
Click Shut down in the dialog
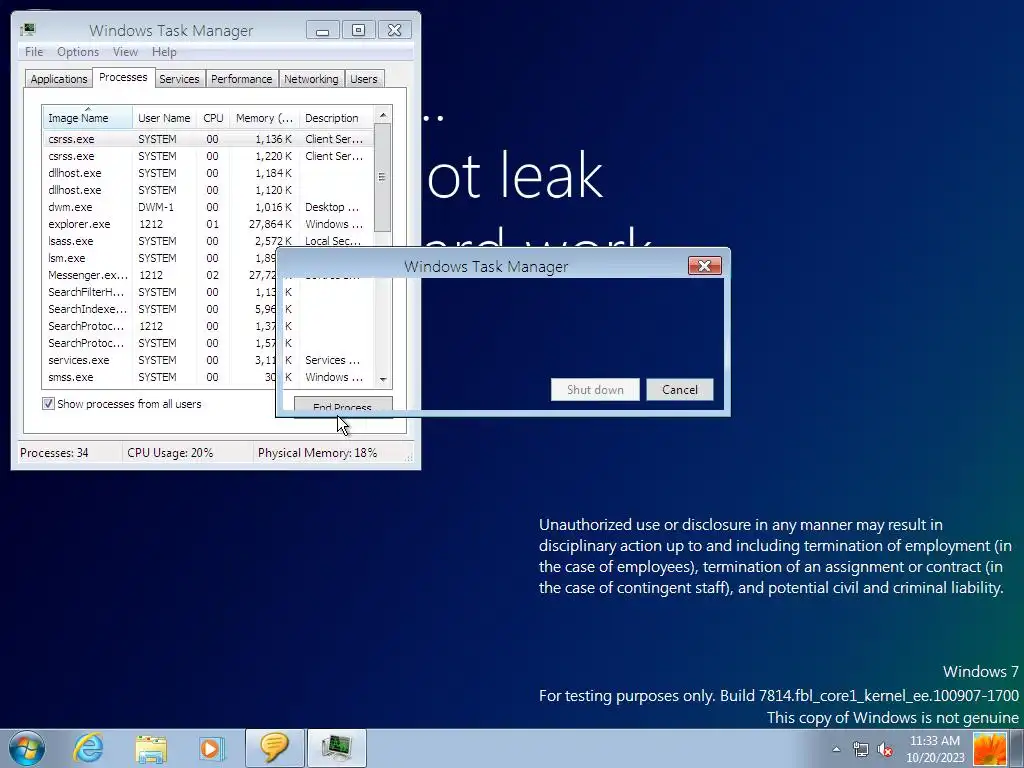pyautogui.click(x=595, y=390)
